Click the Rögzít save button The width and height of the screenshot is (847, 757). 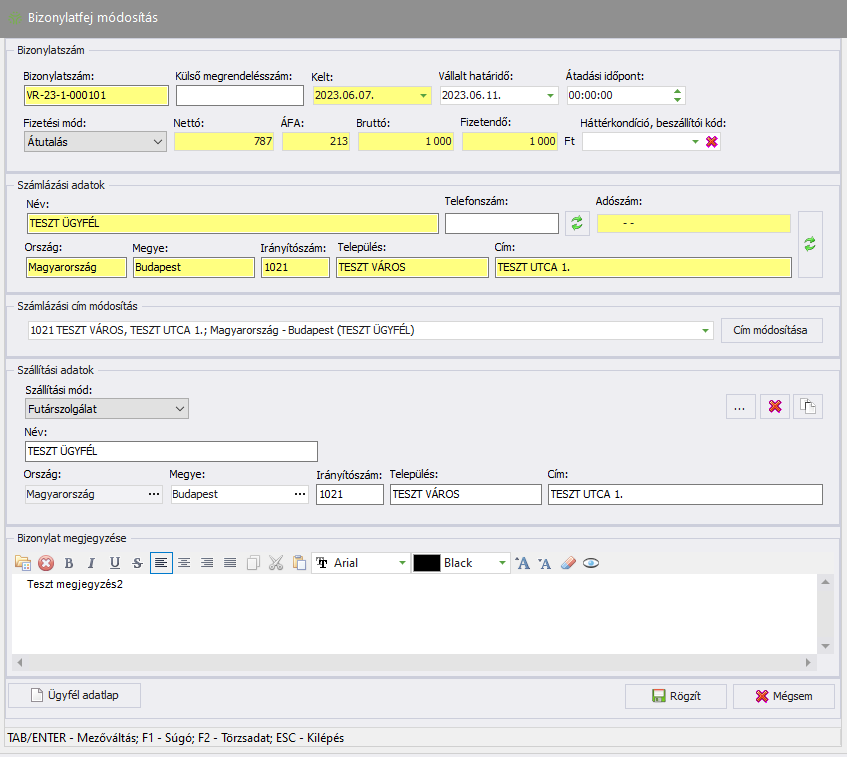click(x=675, y=696)
